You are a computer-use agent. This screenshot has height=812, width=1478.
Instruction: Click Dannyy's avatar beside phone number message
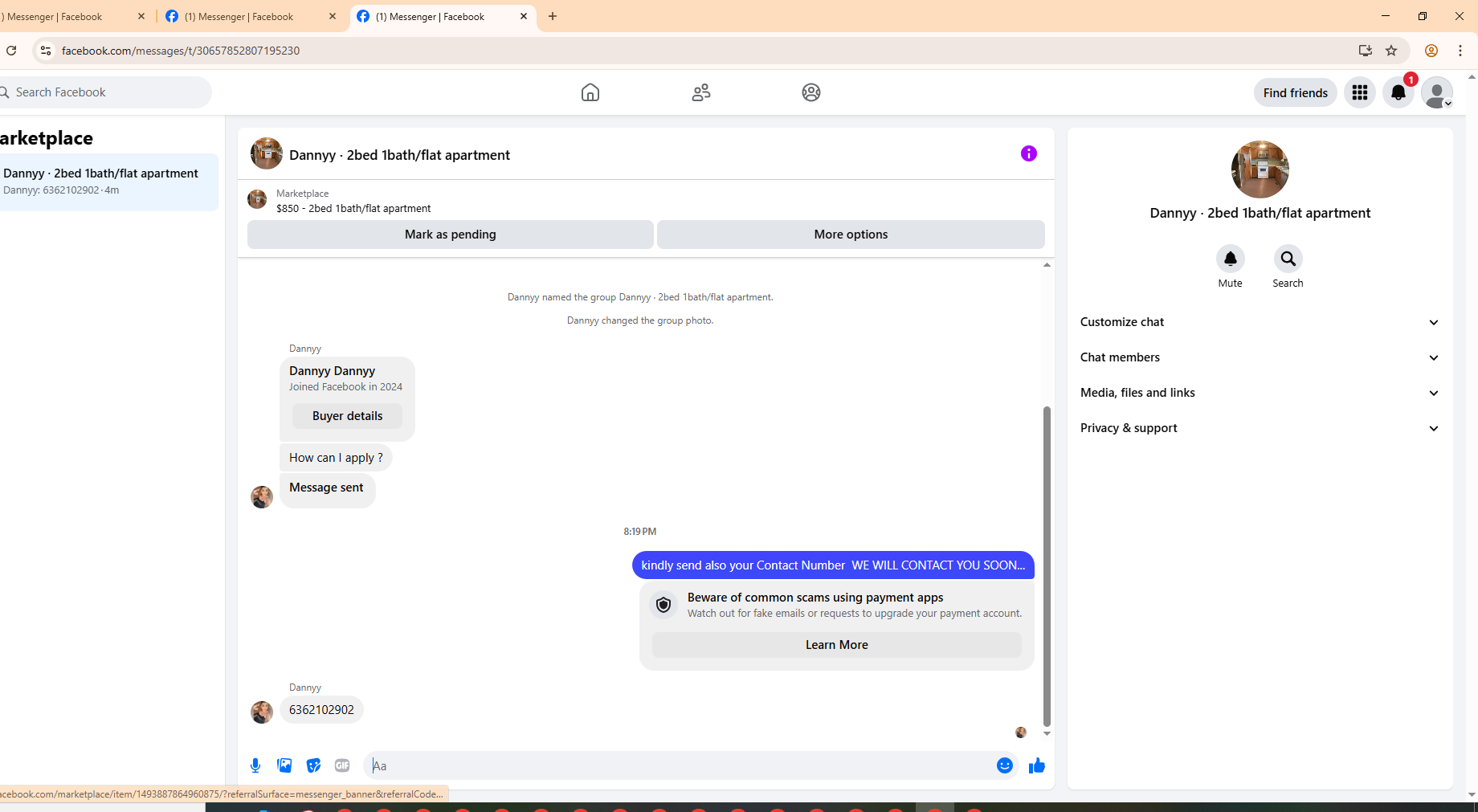pyautogui.click(x=262, y=712)
